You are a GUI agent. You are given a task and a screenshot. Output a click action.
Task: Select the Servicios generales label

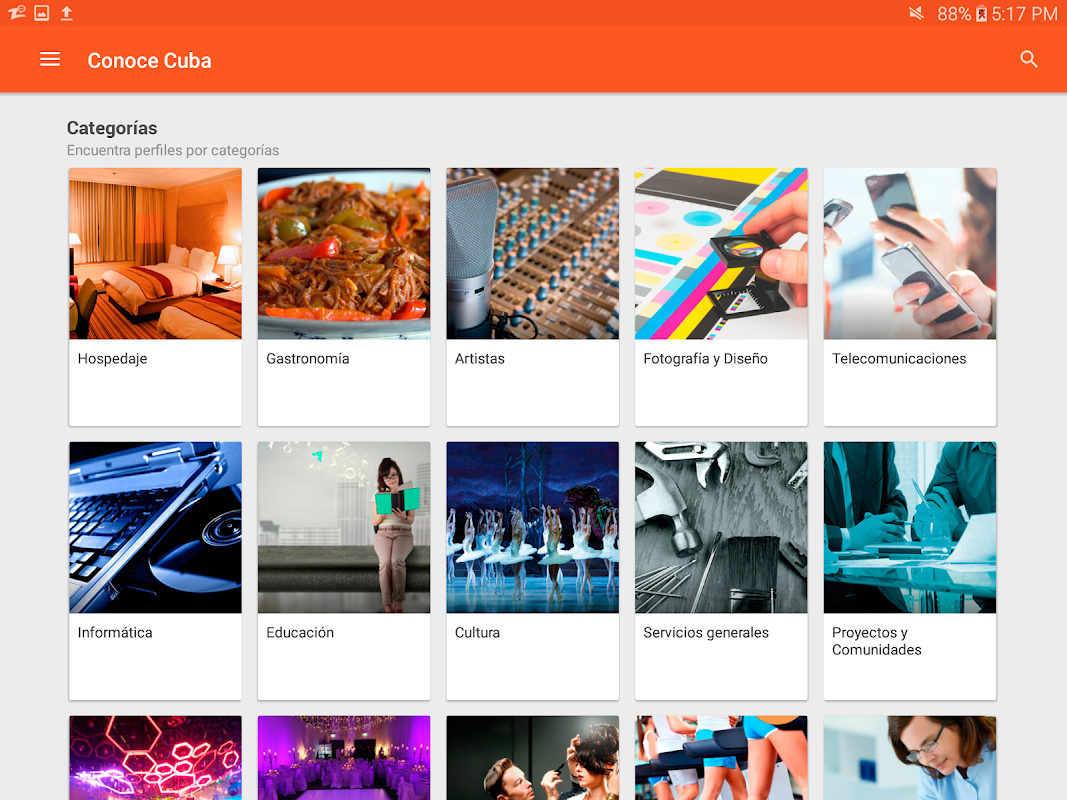pos(706,633)
